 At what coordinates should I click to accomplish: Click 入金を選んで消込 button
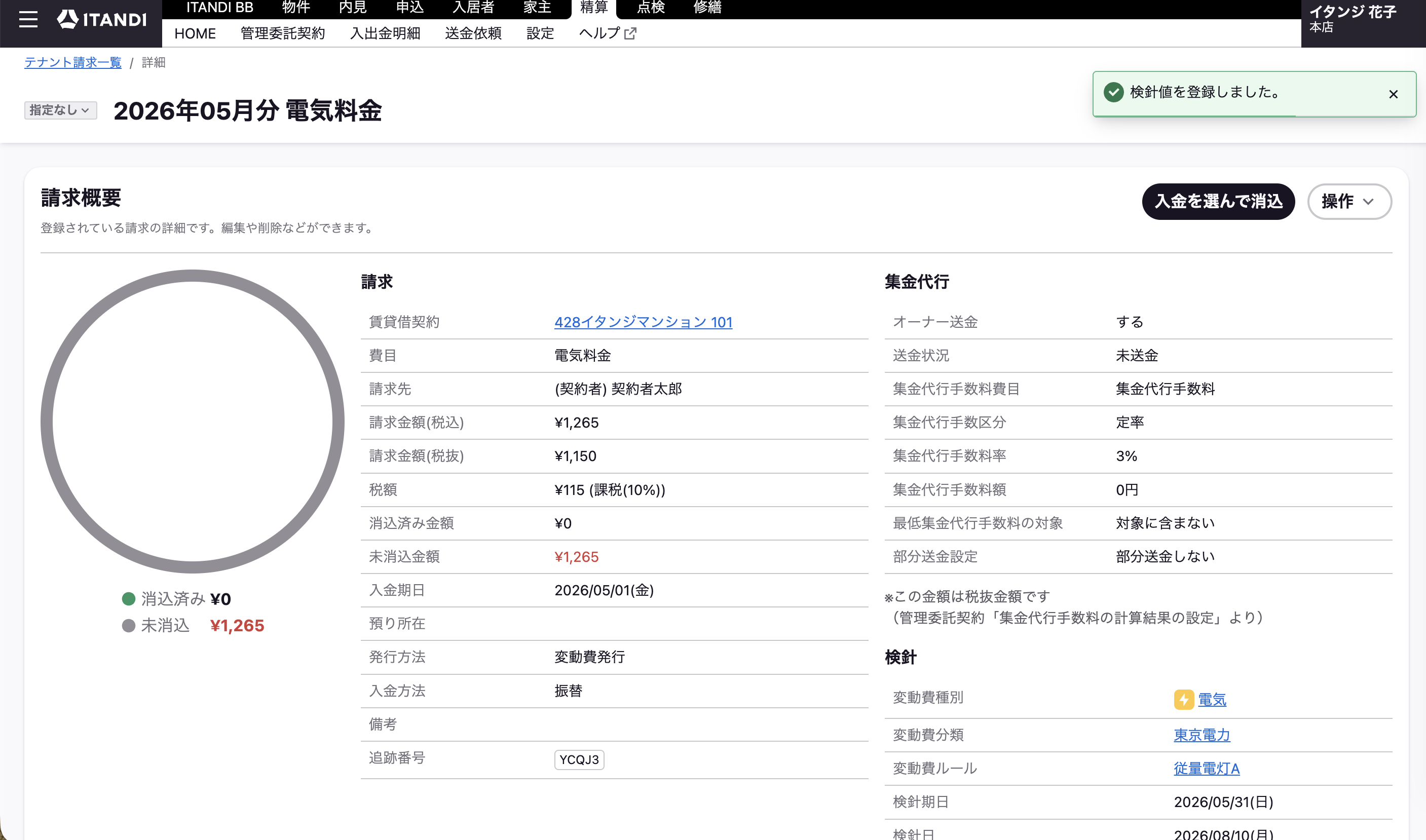(1218, 202)
